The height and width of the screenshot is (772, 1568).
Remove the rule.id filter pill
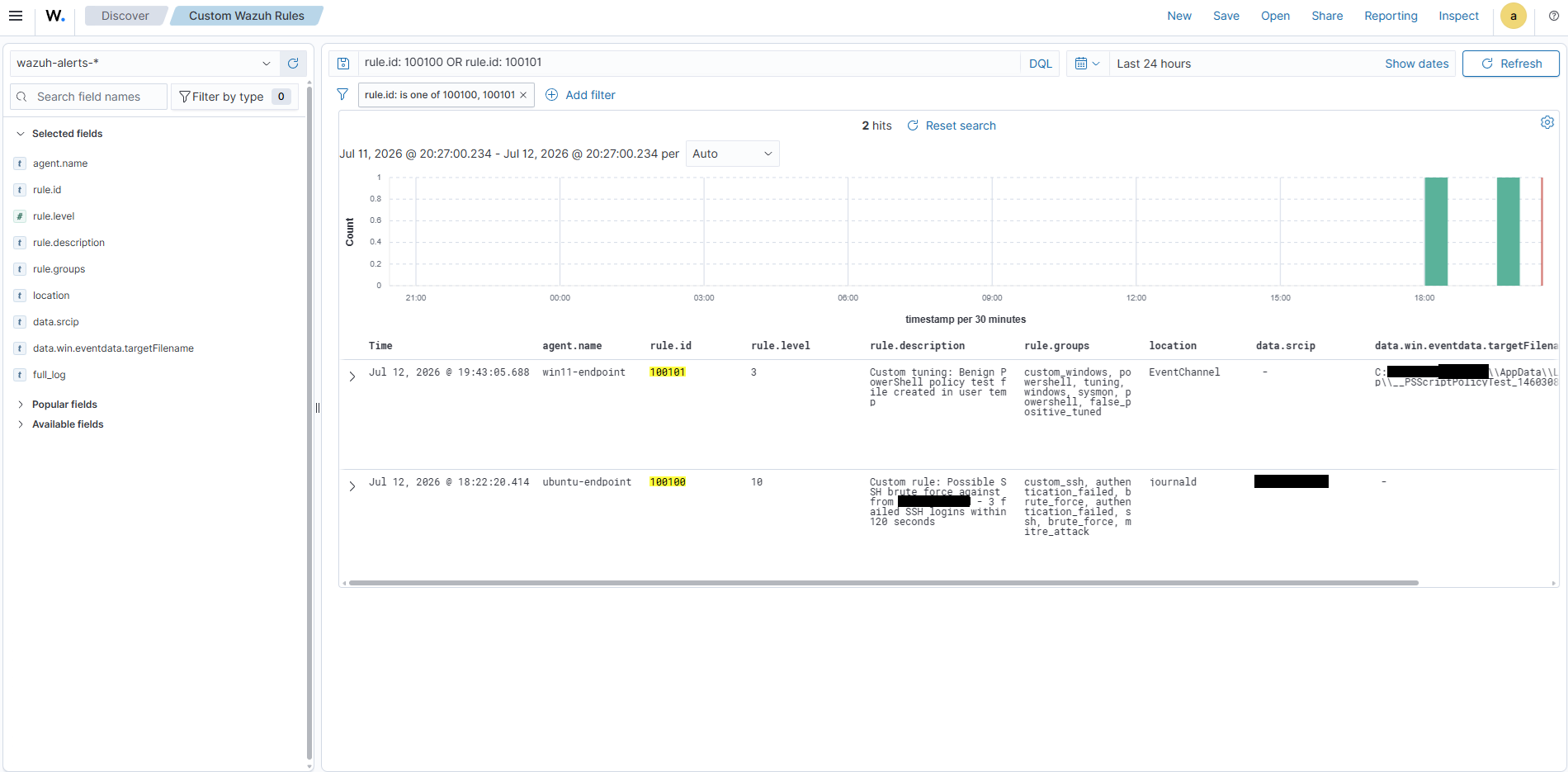[523, 95]
